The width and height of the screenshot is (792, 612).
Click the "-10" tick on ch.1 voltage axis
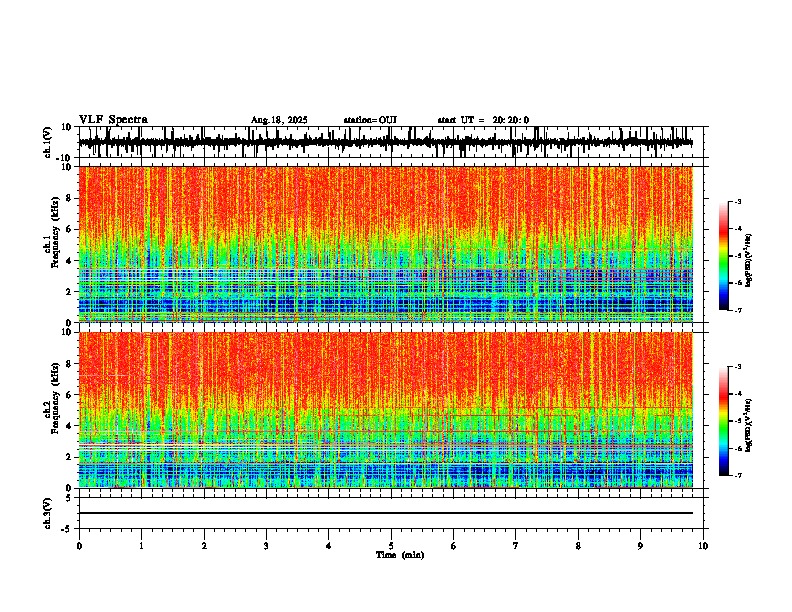(65, 158)
